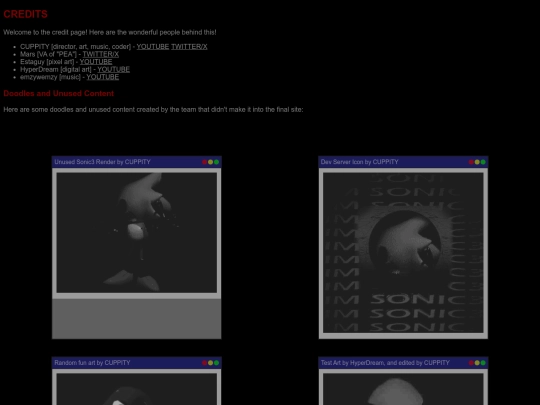The image size is (540, 405).
Task: Click 'emzywemzy [music]' text
Action: point(50,77)
